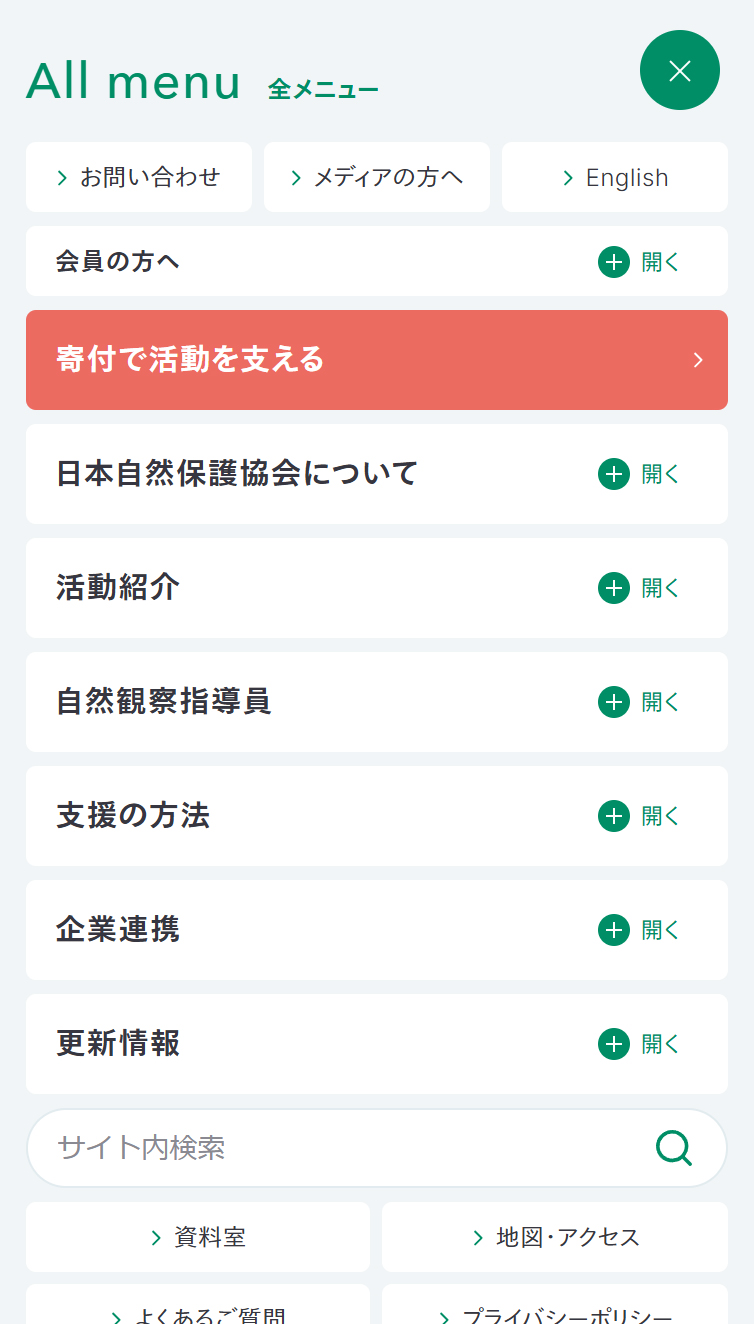754x1324 pixels.
Task: Expand the 更新情報 section via 開く
Action: point(660,1044)
